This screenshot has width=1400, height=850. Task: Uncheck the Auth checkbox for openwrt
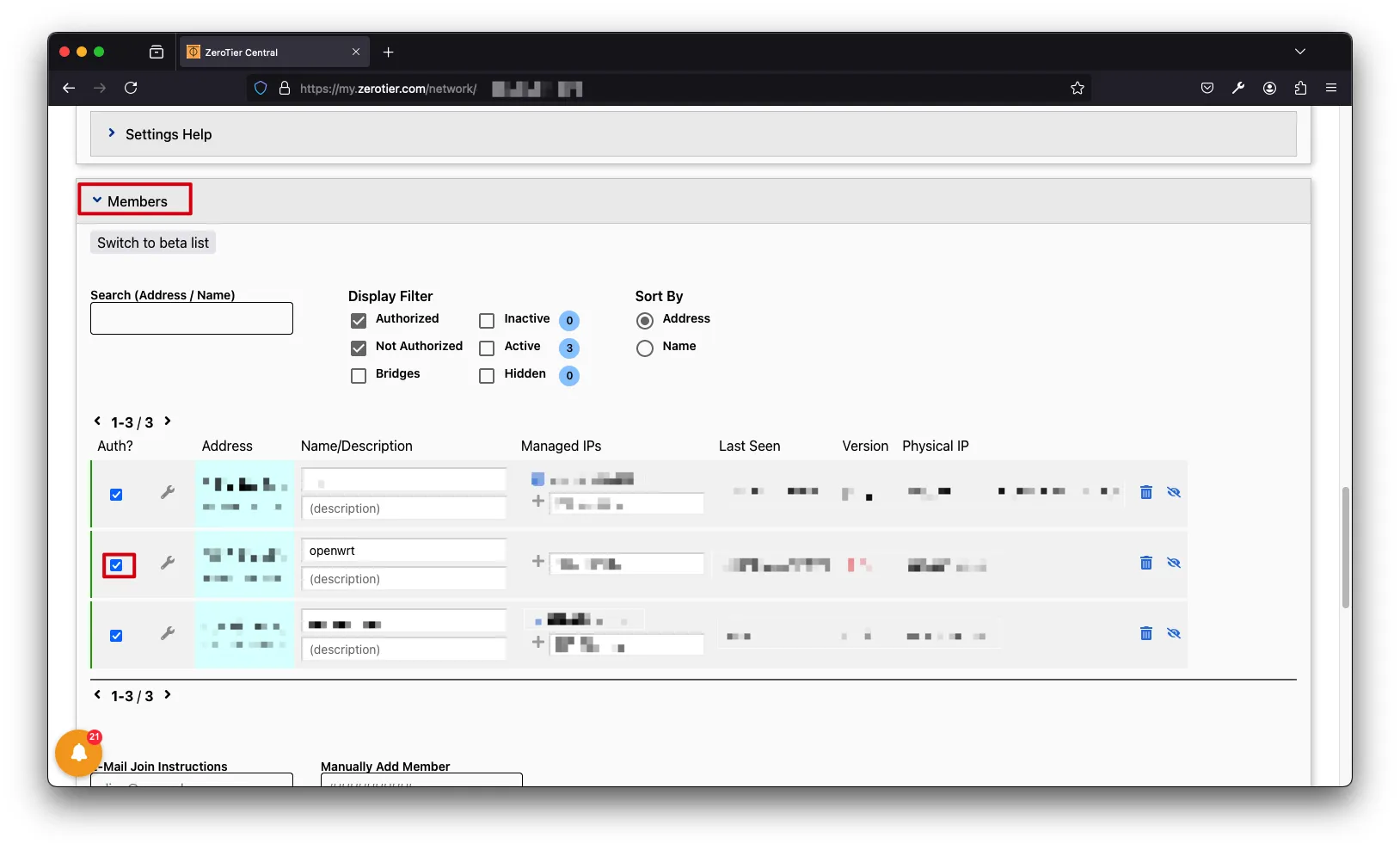pyautogui.click(x=117, y=565)
